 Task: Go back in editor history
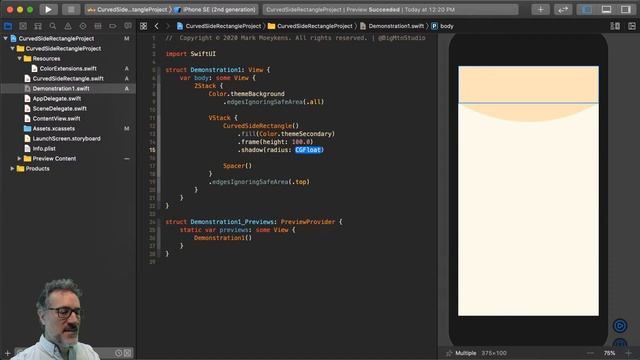(156, 26)
